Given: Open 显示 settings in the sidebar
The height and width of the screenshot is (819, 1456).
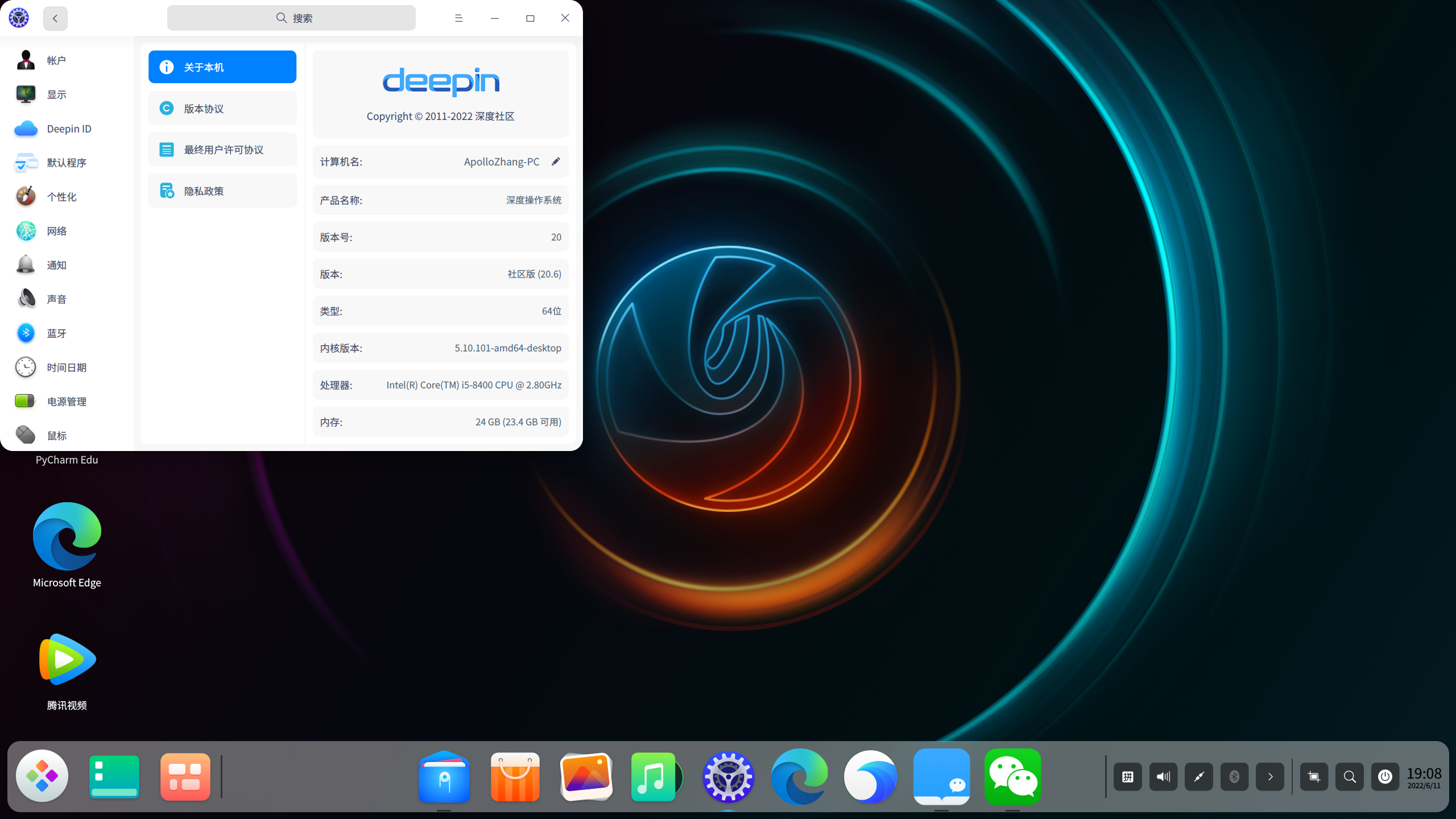Looking at the screenshot, I should pyautogui.click(x=57, y=94).
